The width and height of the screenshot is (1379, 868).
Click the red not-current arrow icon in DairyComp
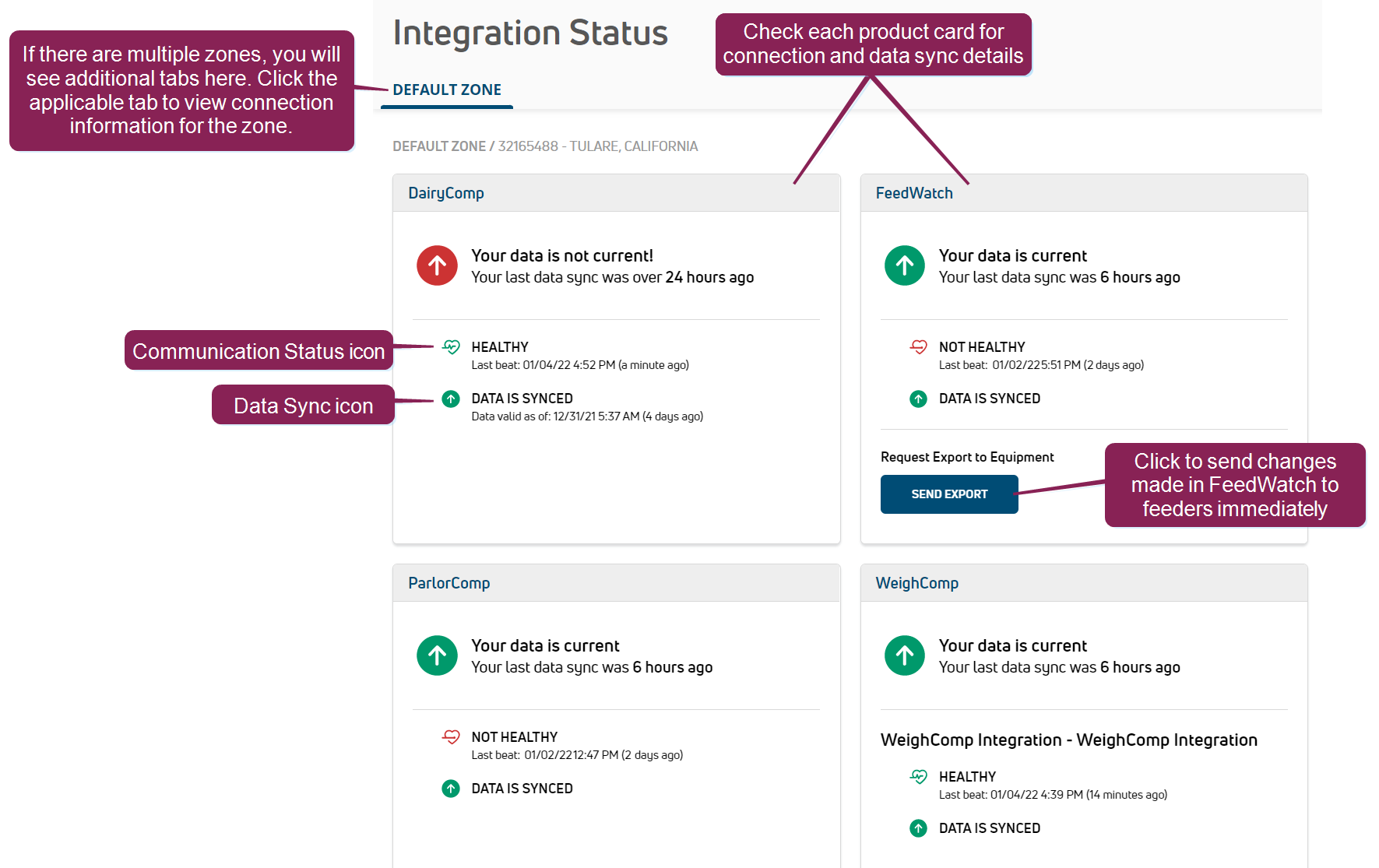pyautogui.click(x=437, y=265)
